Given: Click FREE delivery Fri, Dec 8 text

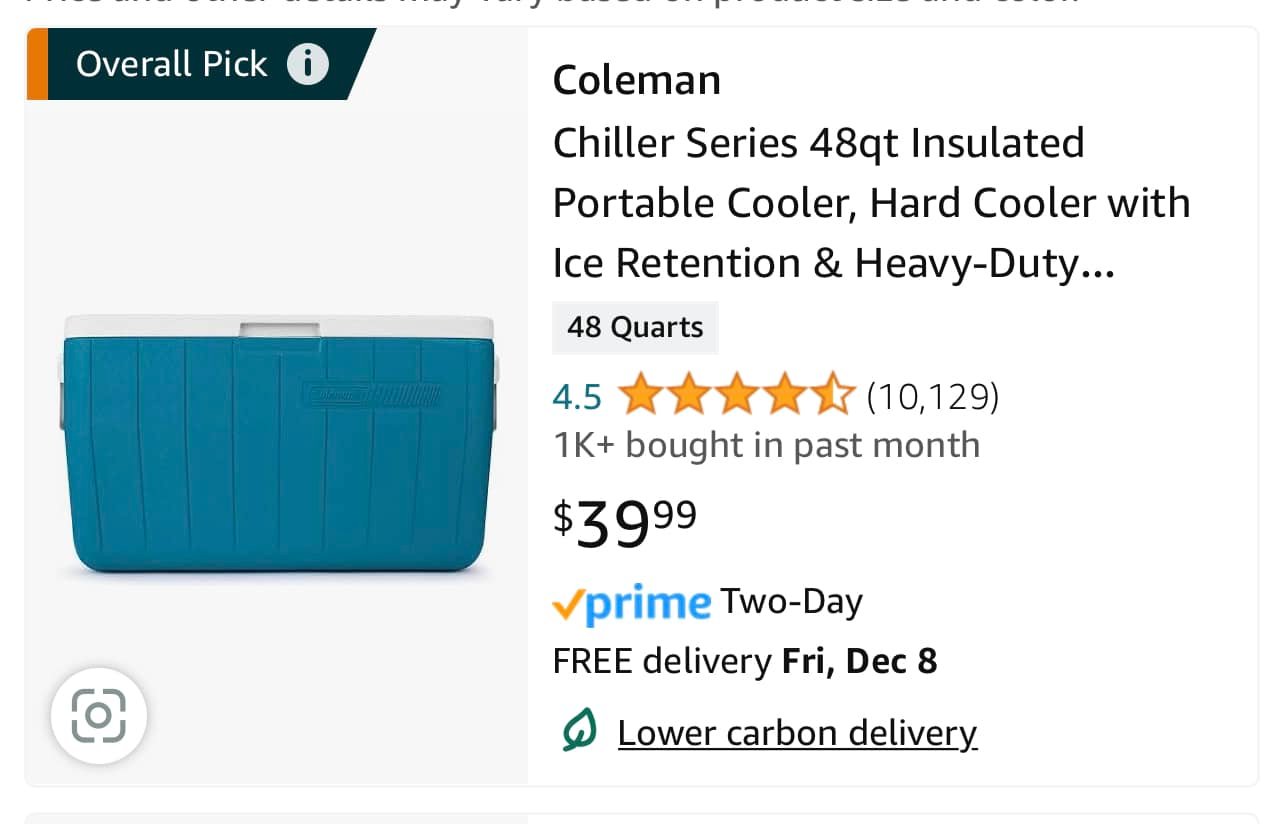Looking at the screenshot, I should (745, 661).
